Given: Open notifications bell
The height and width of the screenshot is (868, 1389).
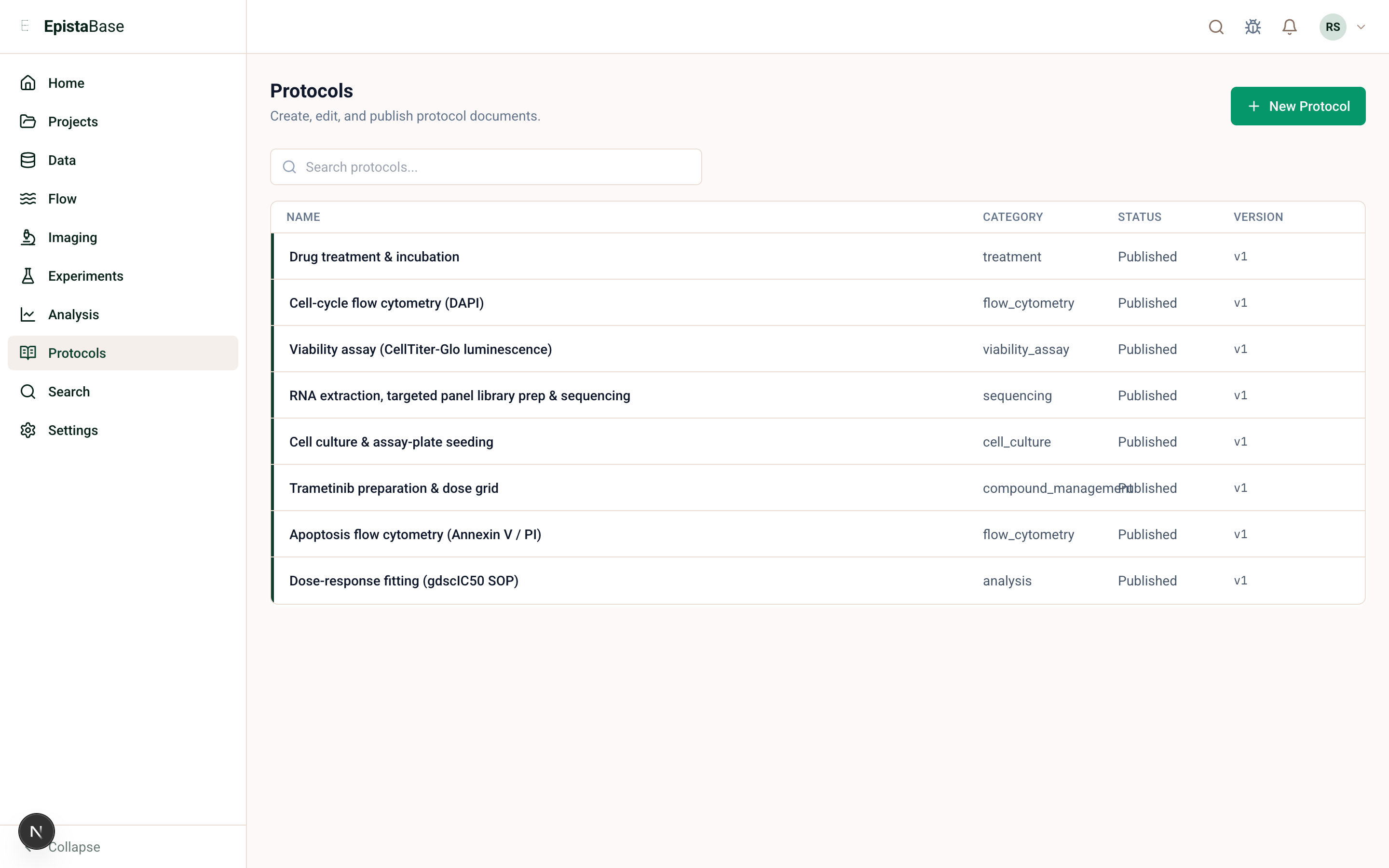Looking at the screenshot, I should (1289, 27).
